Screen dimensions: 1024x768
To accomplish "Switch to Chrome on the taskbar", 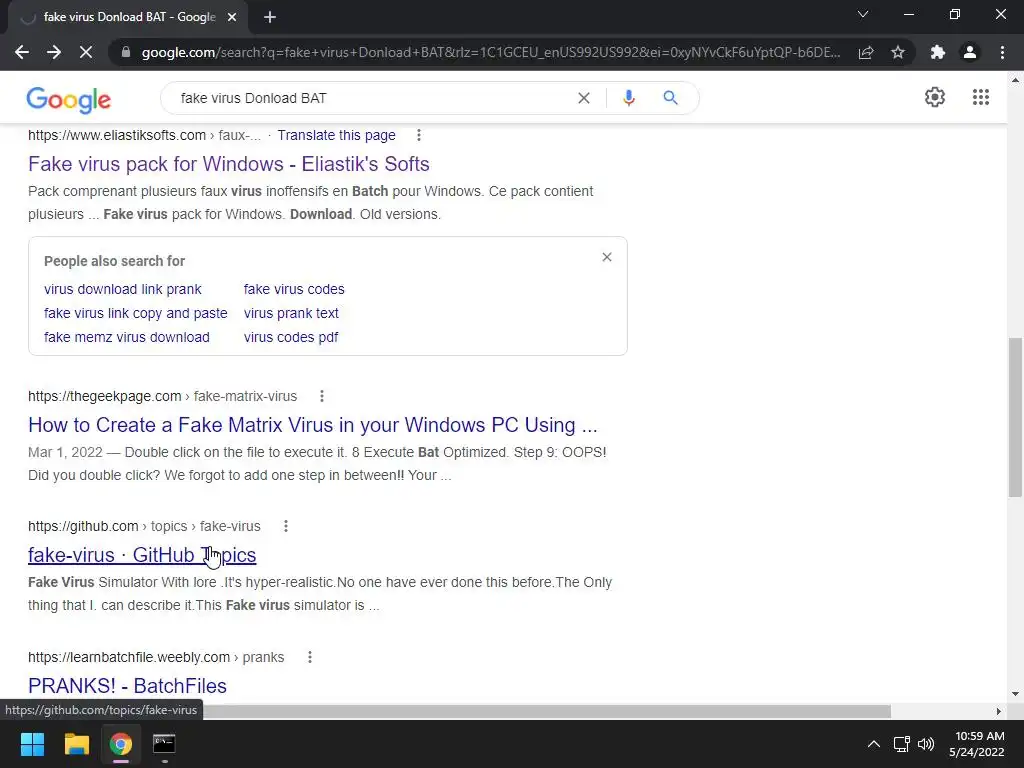I will [121, 744].
